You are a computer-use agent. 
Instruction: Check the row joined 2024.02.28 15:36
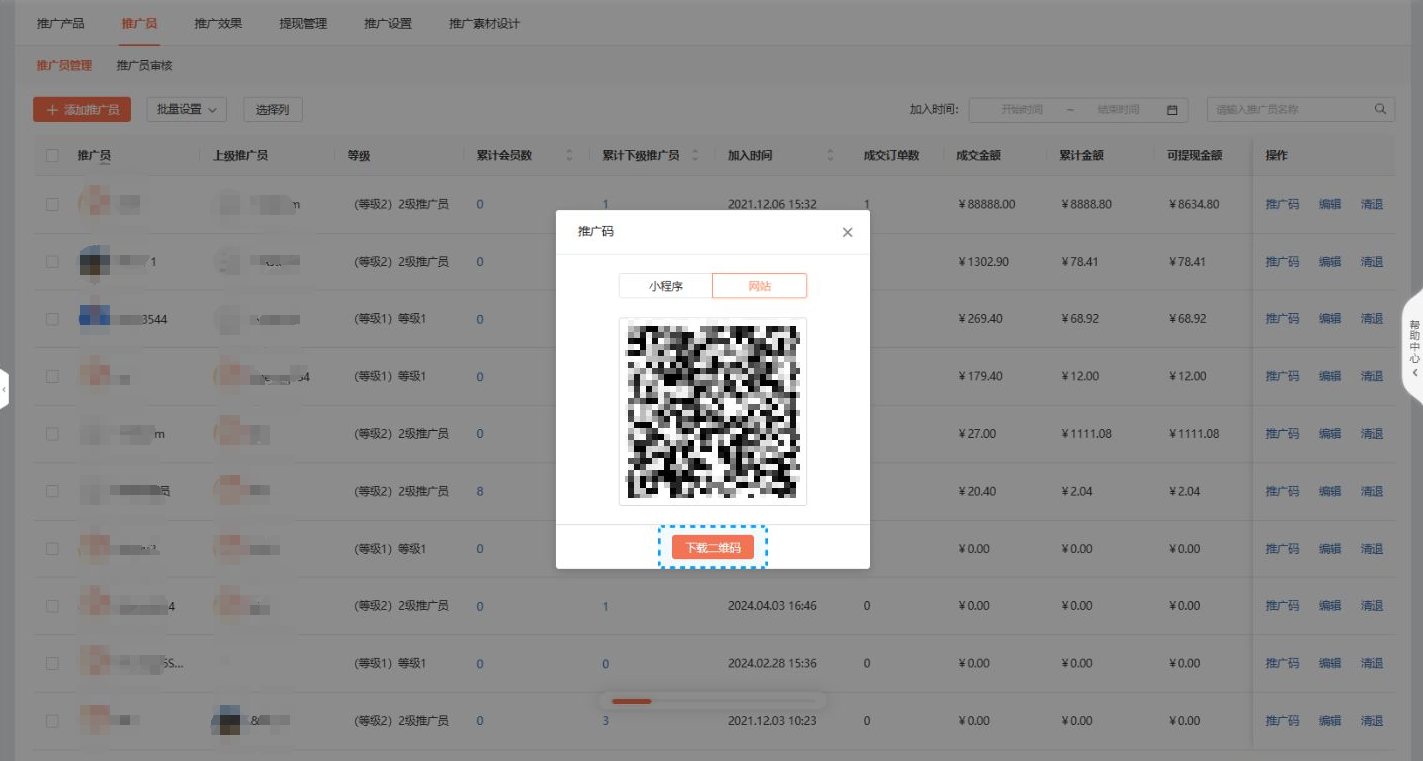(52, 664)
